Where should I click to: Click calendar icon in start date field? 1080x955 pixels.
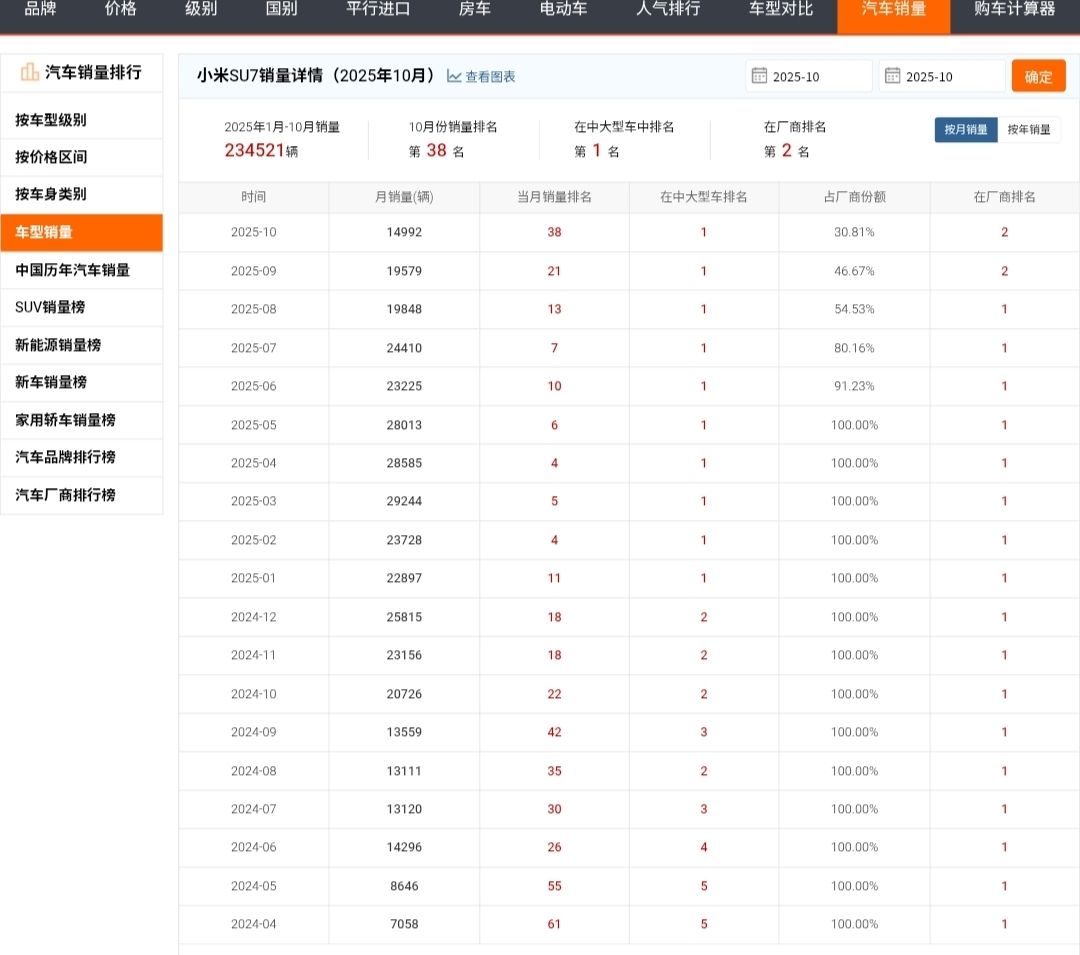[x=759, y=76]
